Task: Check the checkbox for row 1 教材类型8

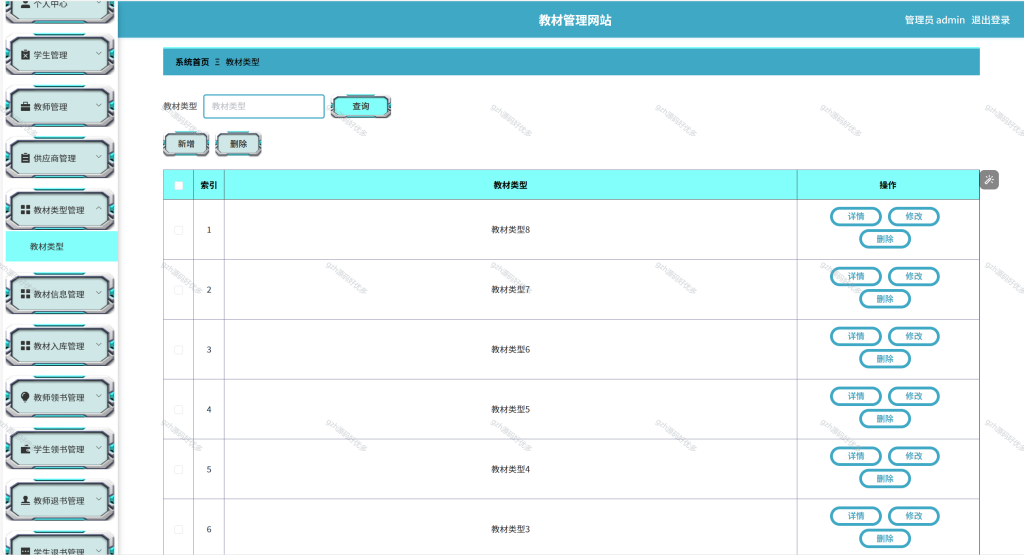Action: [178, 230]
